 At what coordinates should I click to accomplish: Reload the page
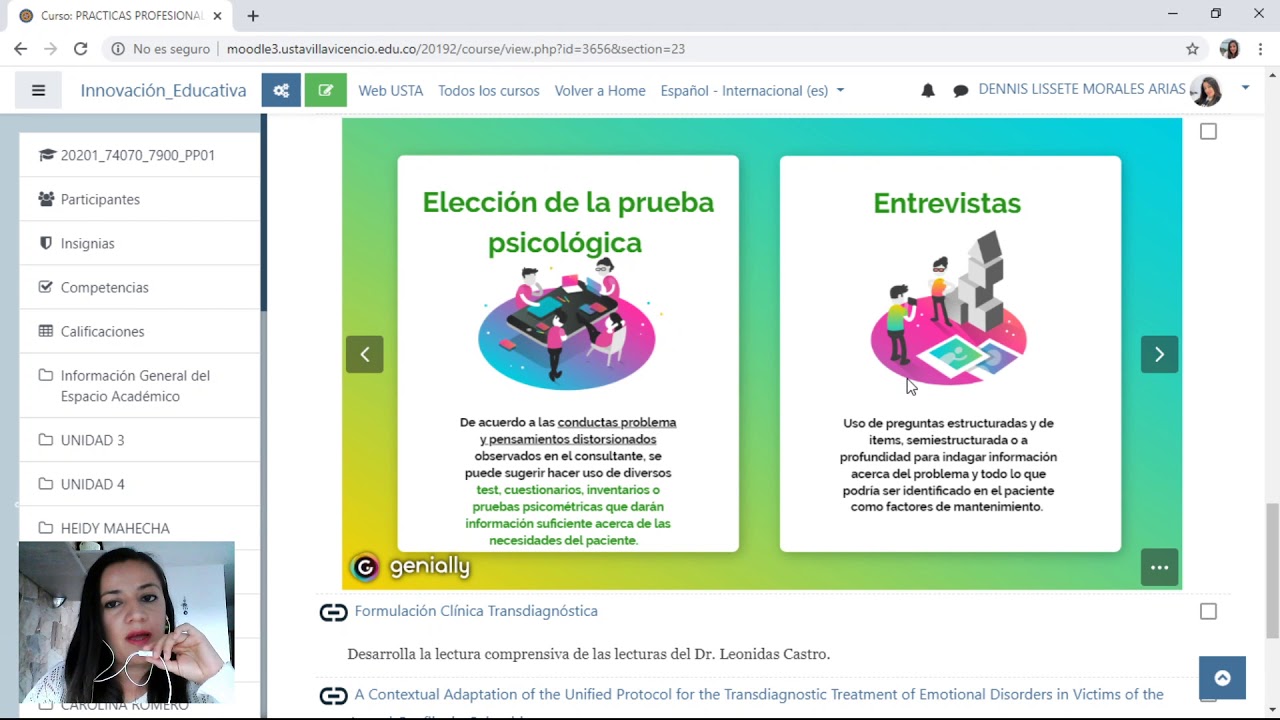click(81, 48)
